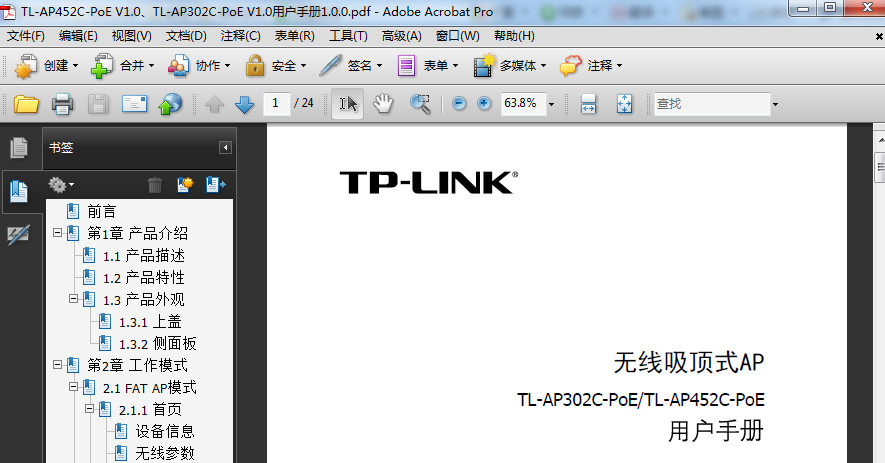Image resolution: width=885 pixels, height=463 pixels.
Task: Open the 合并 combine dropdown
Action: 122,66
